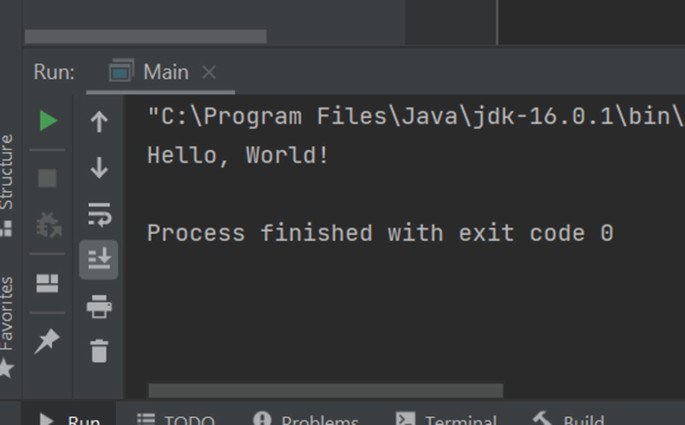Open the Restore Layout icon

[x=47, y=283]
